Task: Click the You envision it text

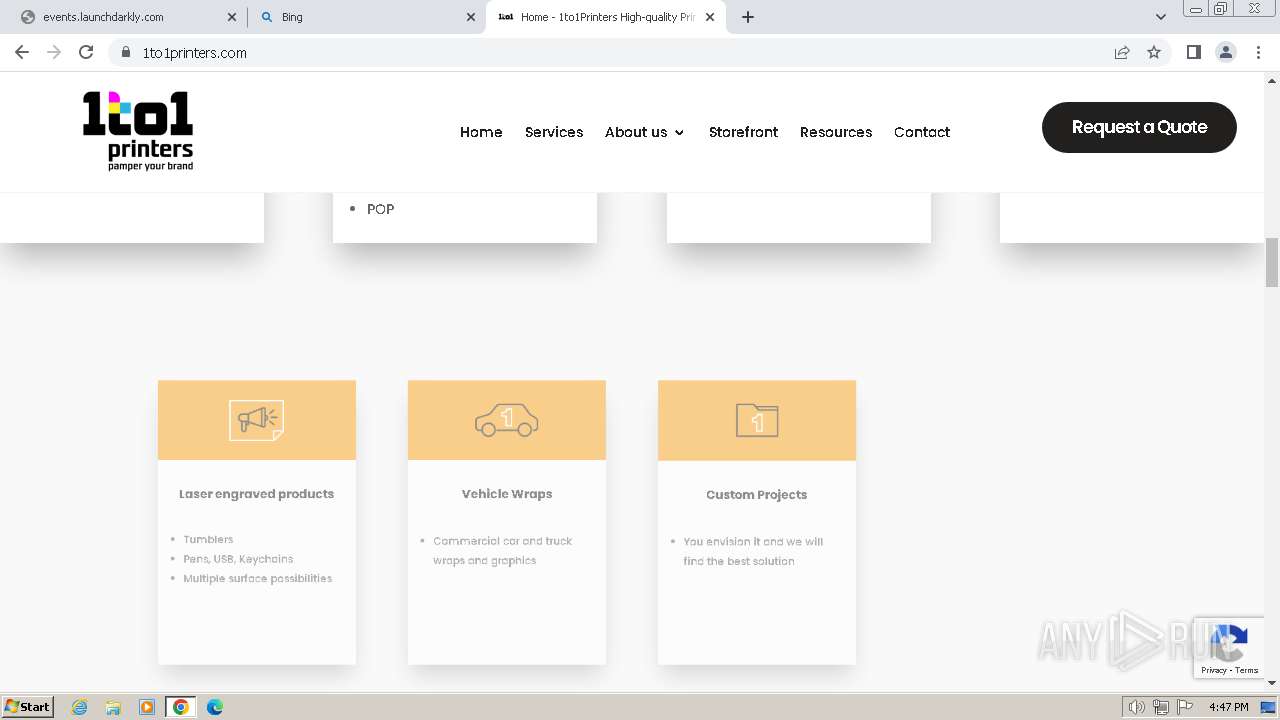Action: click(x=753, y=551)
